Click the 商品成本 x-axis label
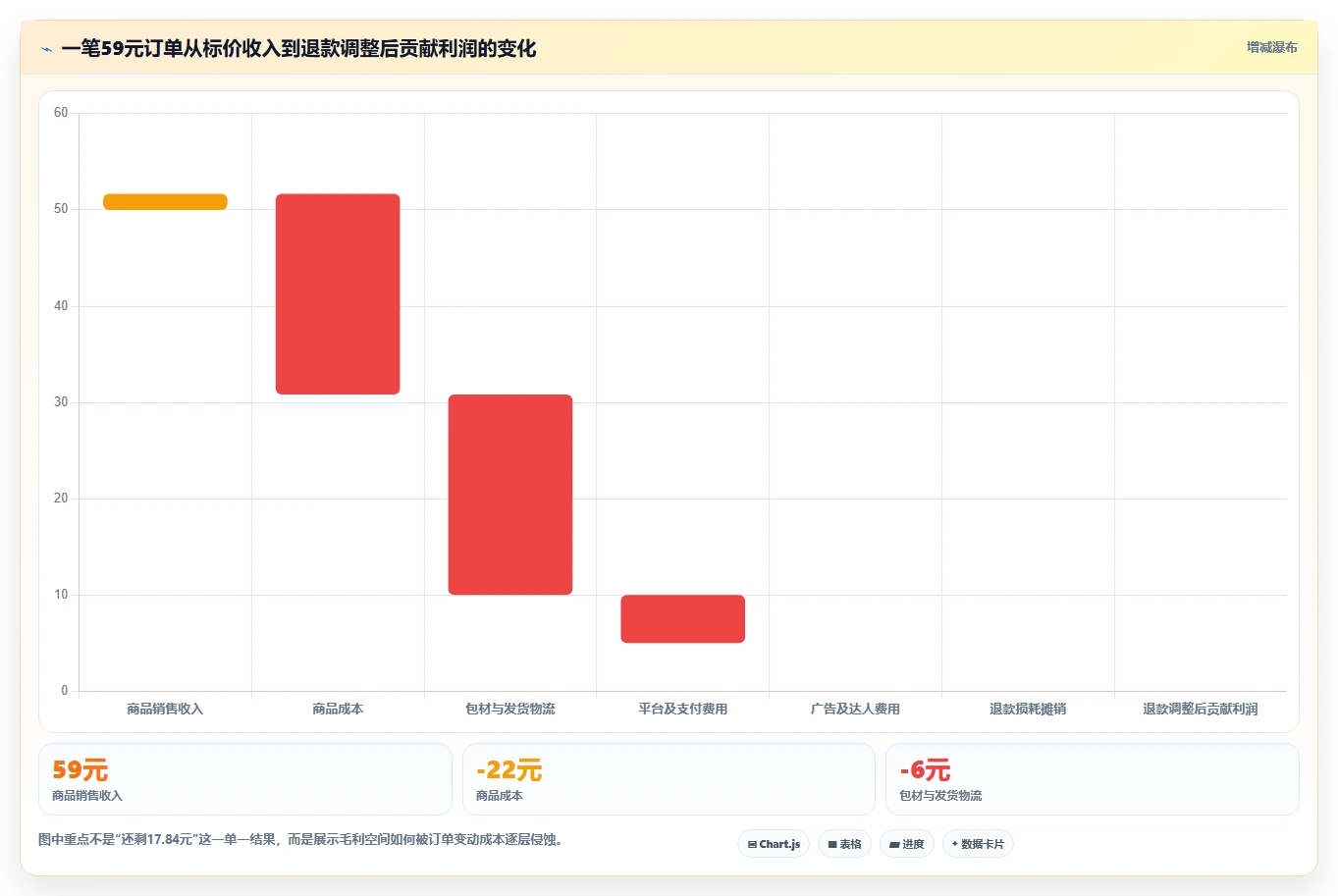Image resolution: width=1338 pixels, height=896 pixels. 338,709
